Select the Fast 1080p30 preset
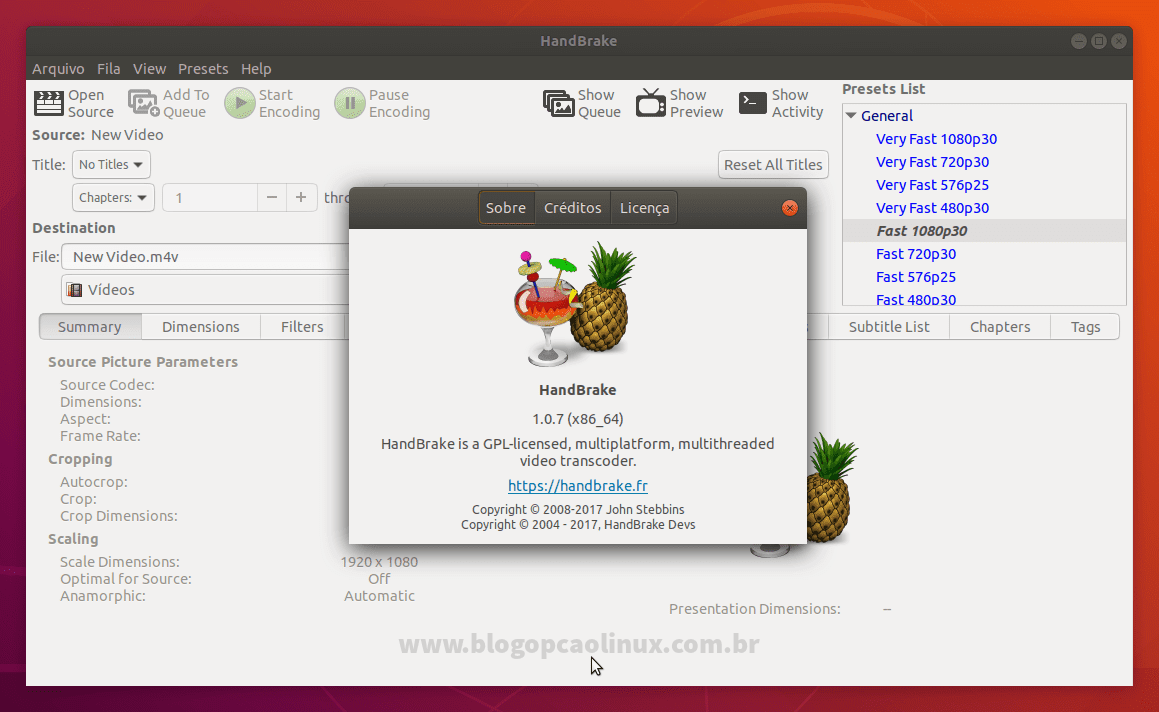 pos(922,231)
